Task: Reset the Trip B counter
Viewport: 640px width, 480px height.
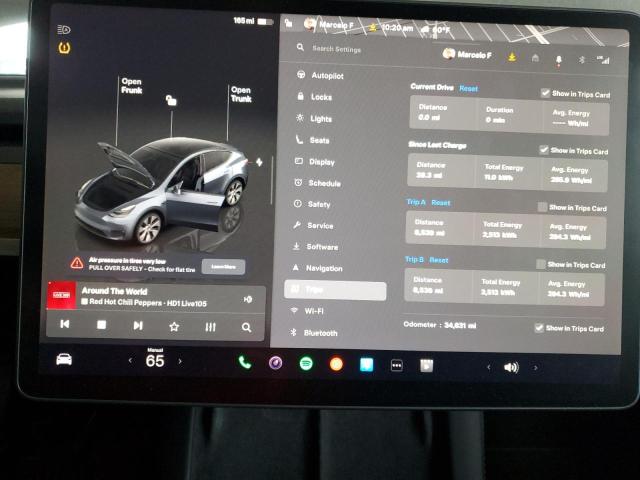Action: (438, 260)
